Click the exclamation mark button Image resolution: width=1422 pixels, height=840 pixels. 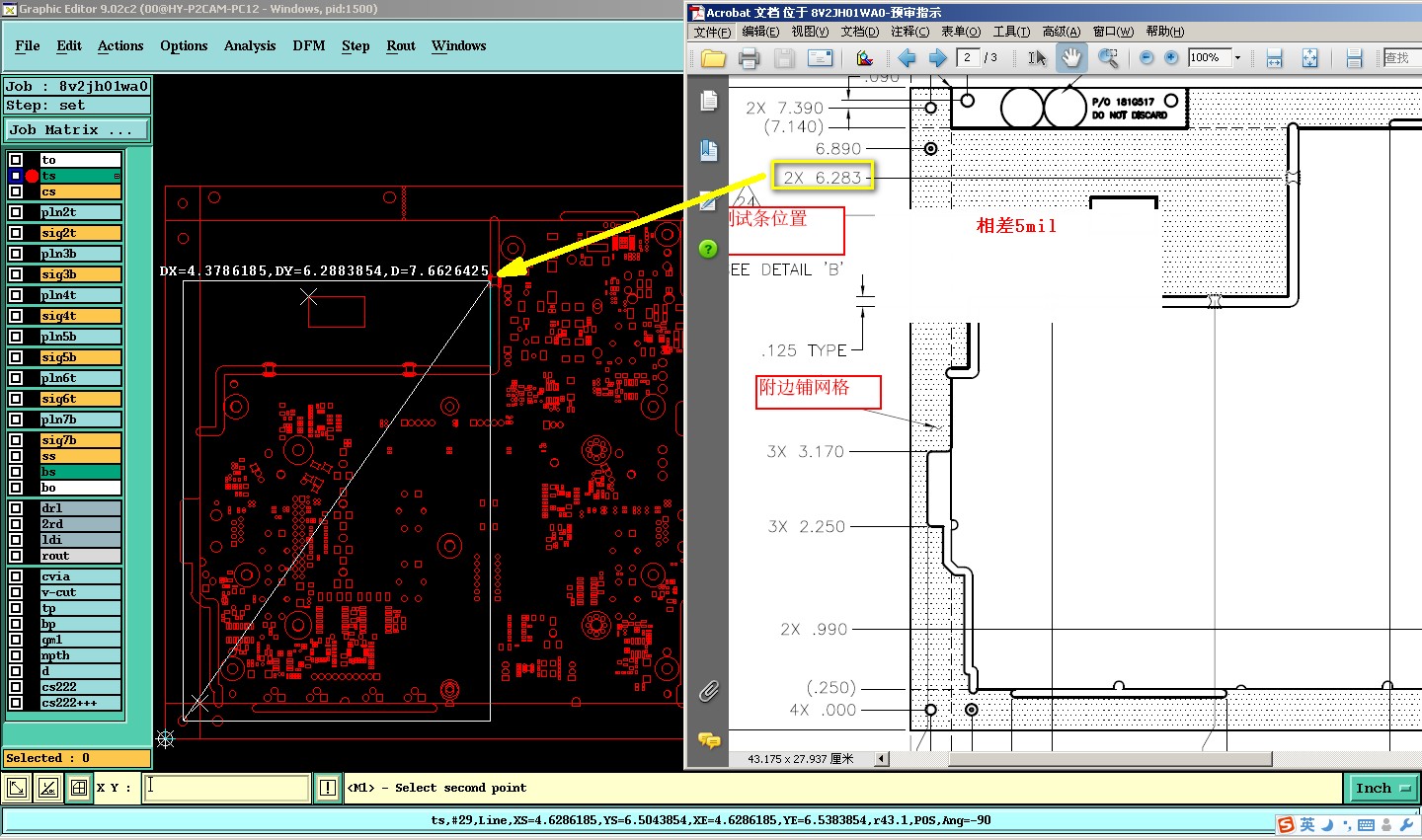[x=328, y=788]
